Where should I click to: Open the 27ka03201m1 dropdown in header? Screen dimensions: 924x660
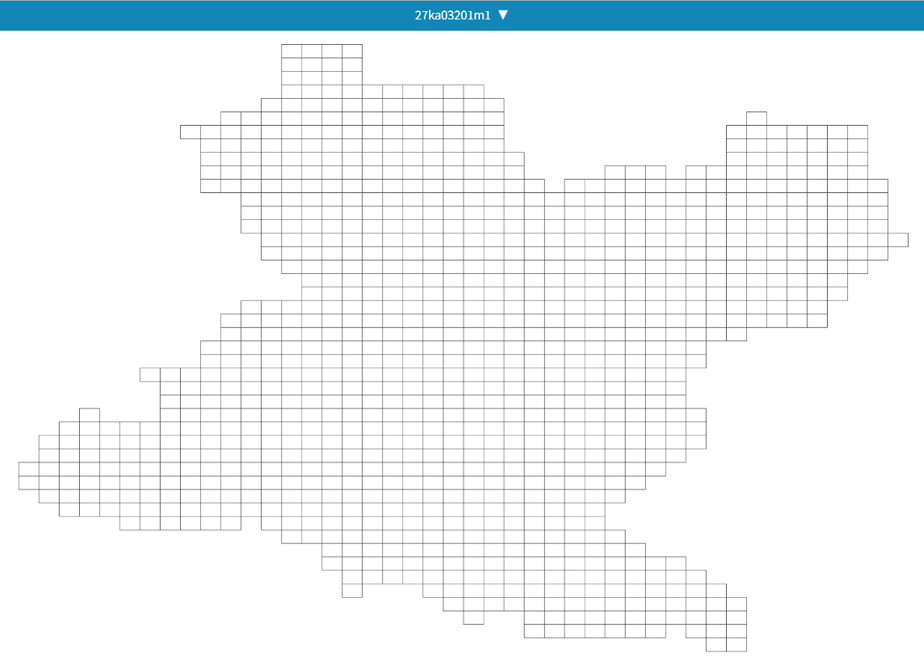coord(461,15)
